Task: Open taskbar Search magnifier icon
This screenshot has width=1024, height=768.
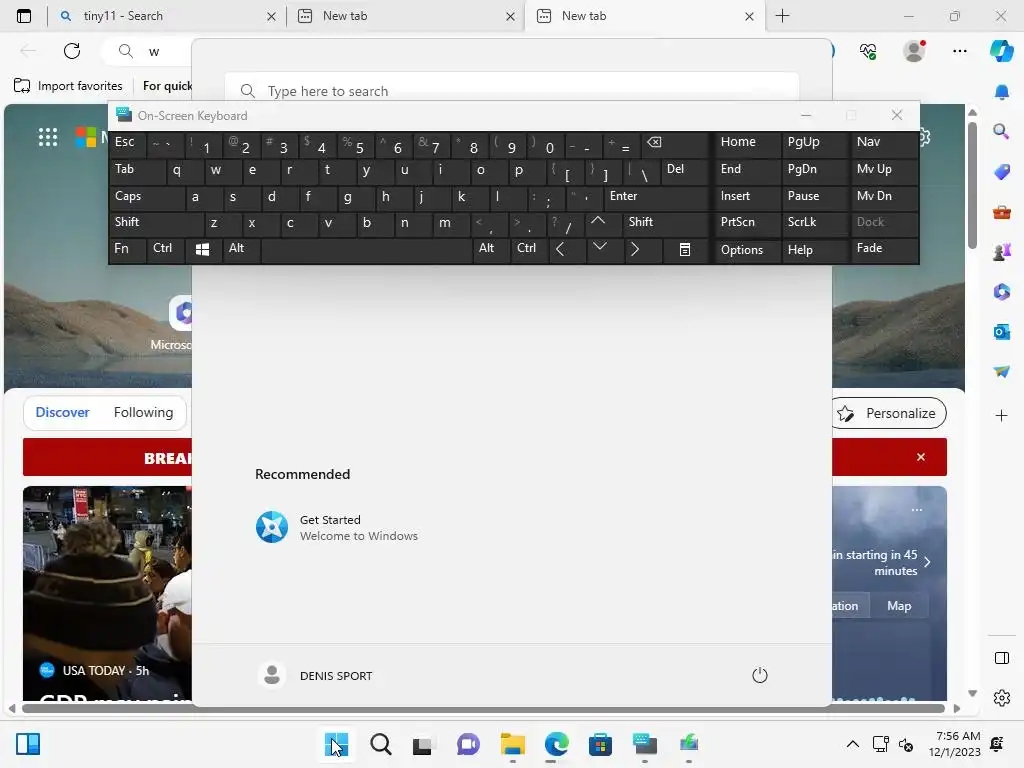Action: click(381, 744)
